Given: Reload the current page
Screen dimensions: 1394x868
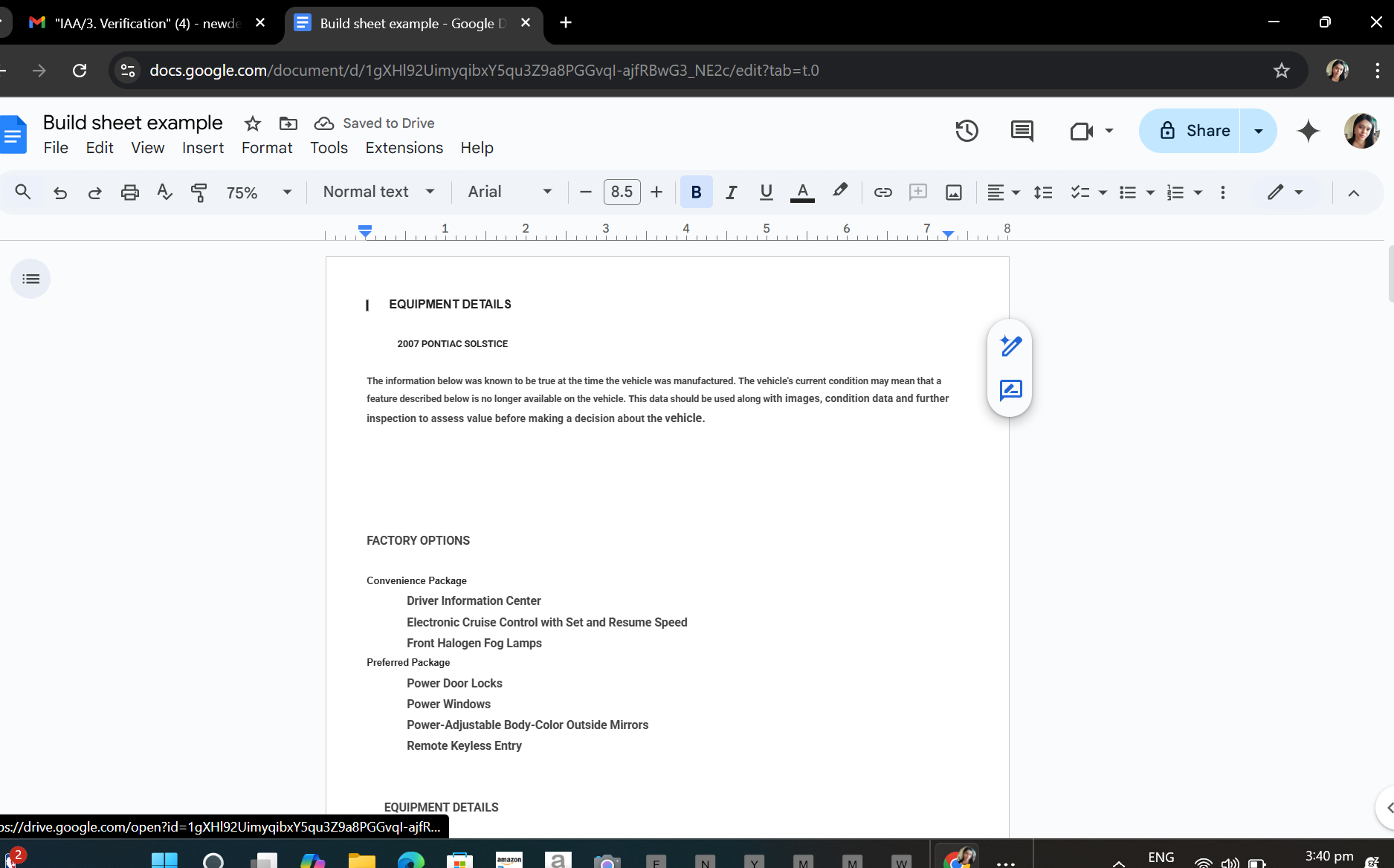Looking at the screenshot, I should coord(80,71).
